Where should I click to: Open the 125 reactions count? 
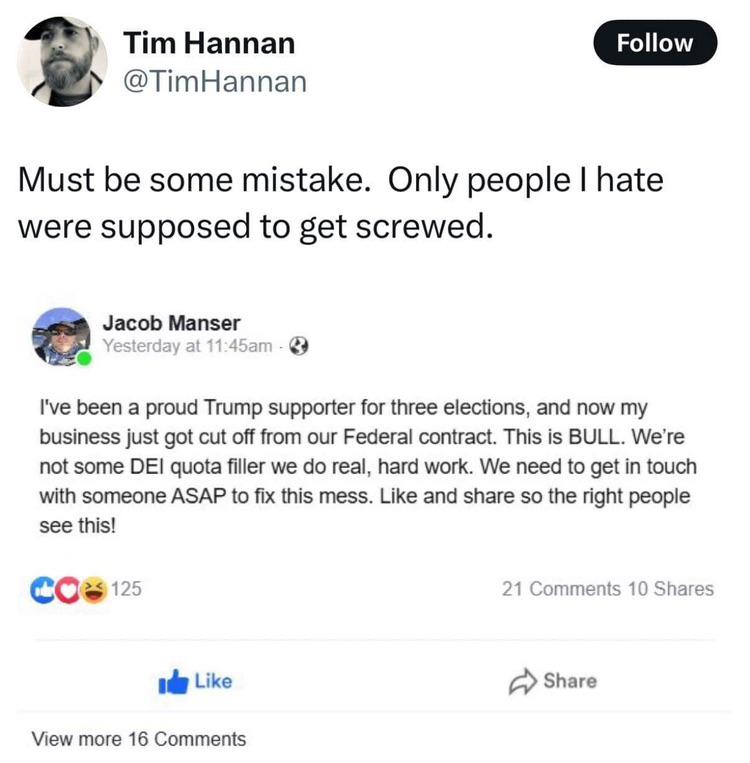(x=127, y=589)
